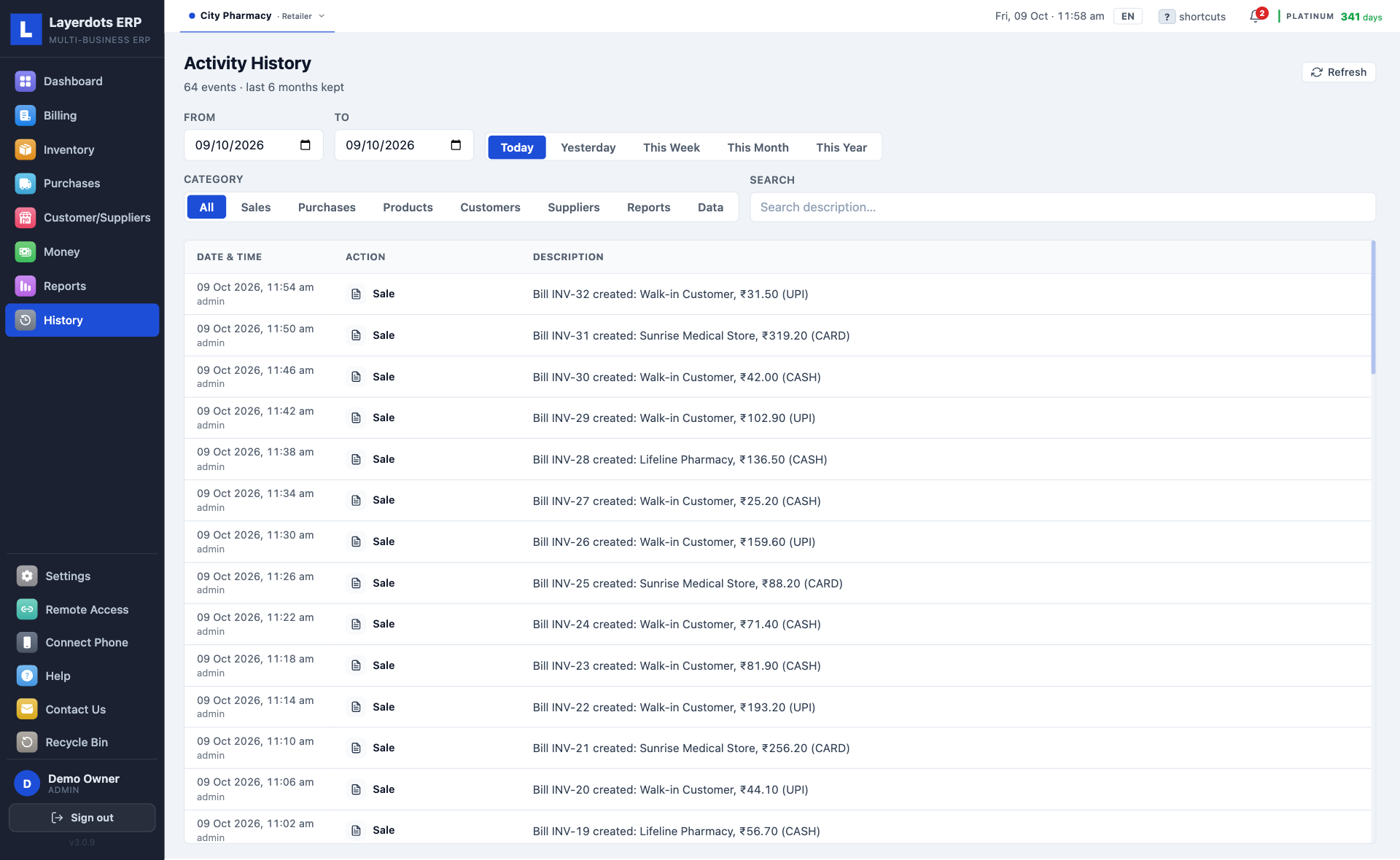Viewport: 1400px width, 860px height.
Task: Click the Sign out button
Action: pos(82,818)
